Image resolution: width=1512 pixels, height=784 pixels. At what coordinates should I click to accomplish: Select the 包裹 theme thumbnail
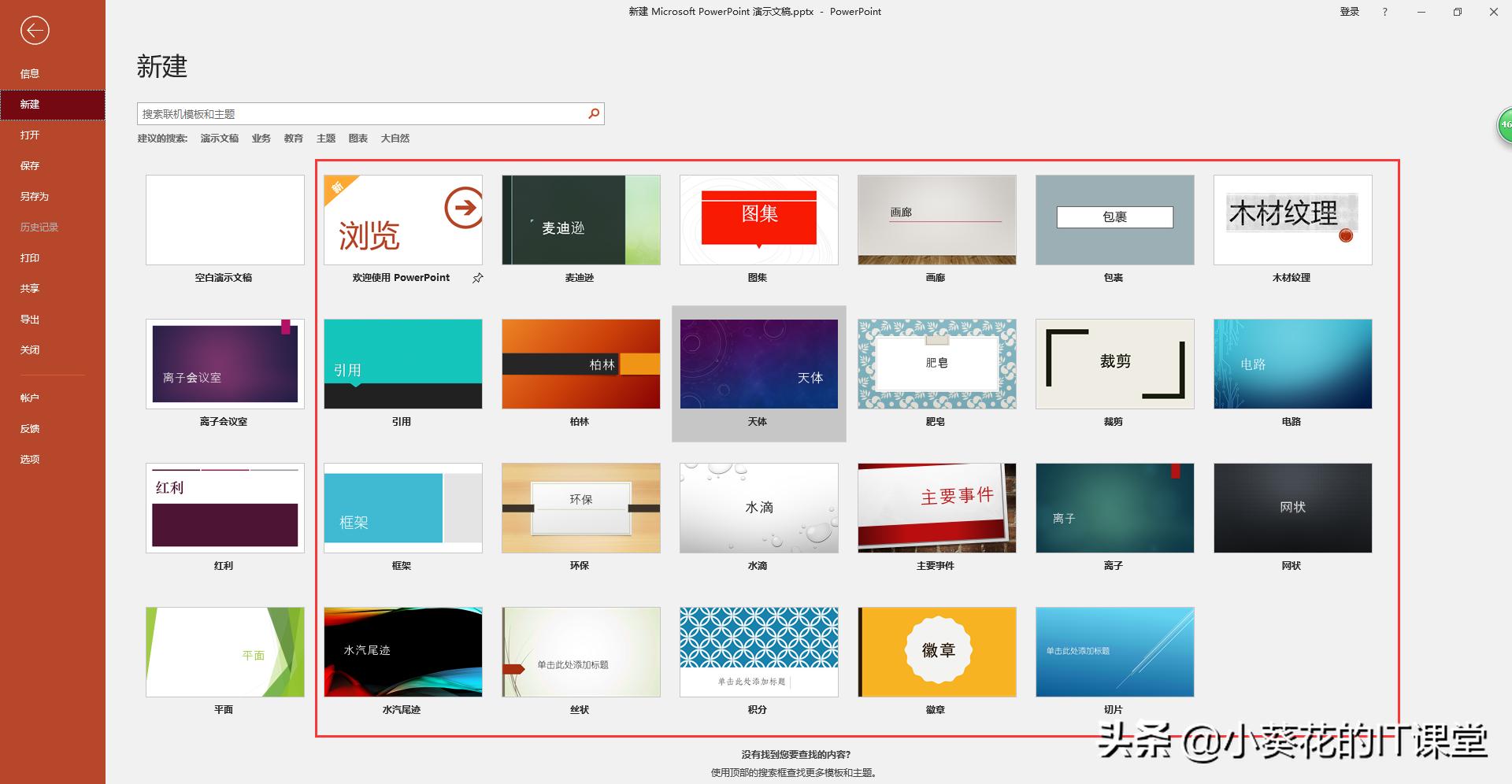coord(1115,220)
